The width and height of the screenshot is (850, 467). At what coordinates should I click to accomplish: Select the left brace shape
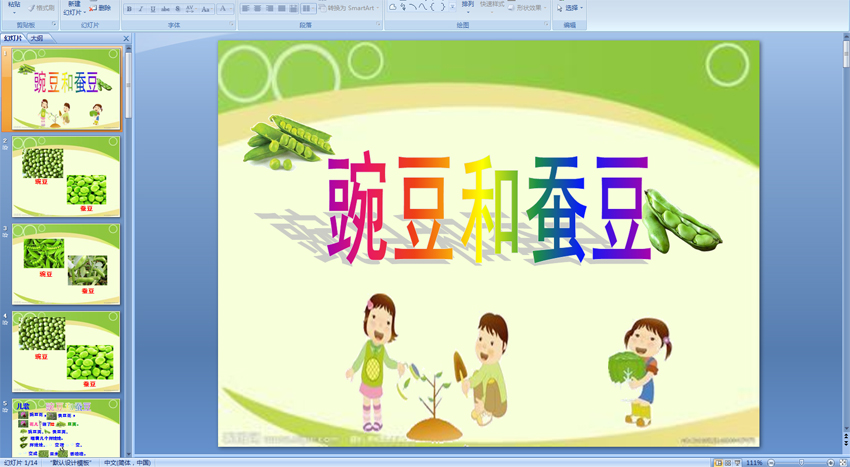pyautogui.click(x=433, y=7)
